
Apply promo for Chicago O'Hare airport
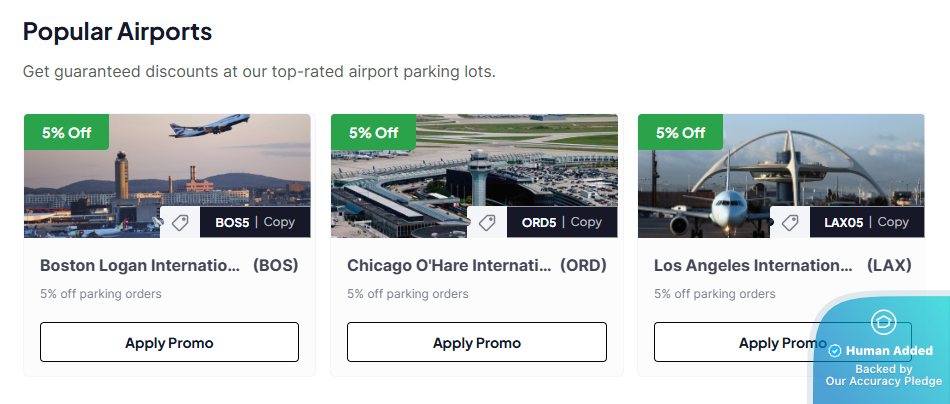tap(476, 342)
